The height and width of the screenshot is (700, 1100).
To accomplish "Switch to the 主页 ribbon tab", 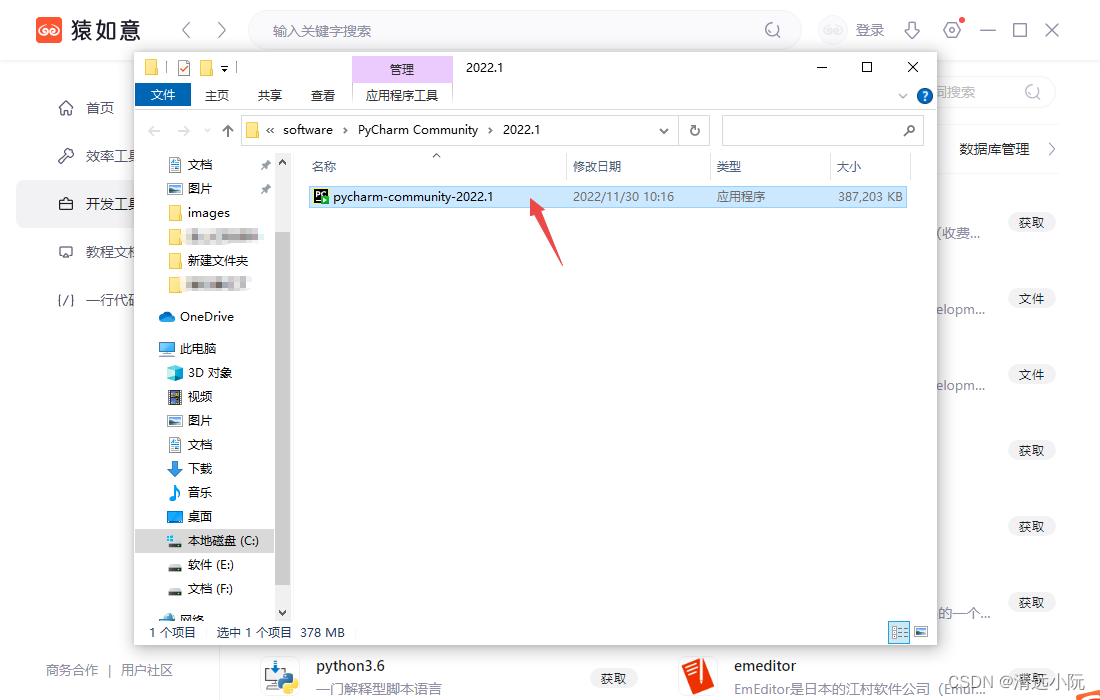I will (x=217, y=95).
